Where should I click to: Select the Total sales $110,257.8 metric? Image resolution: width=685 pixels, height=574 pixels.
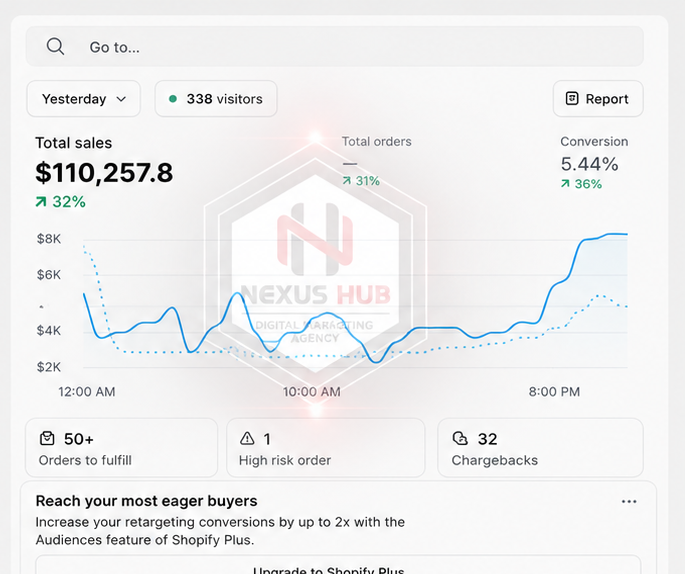point(104,173)
